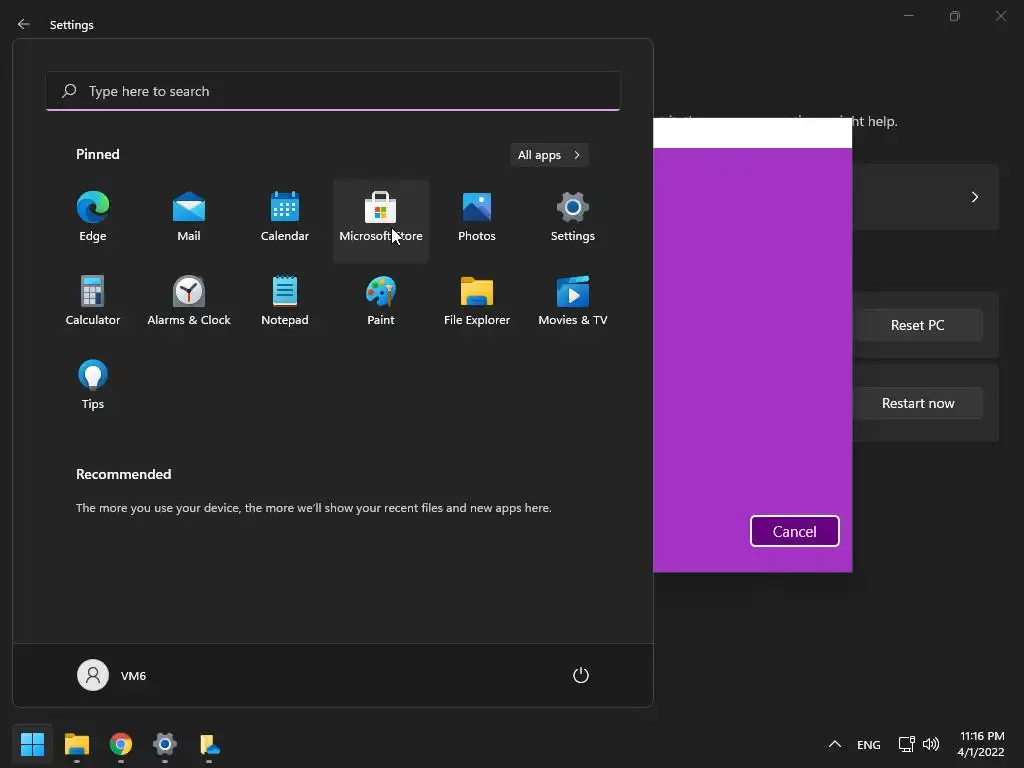Image resolution: width=1024 pixels, height=768 pixels.
Task: Expand the All apps list
Action: pos(549,155)
